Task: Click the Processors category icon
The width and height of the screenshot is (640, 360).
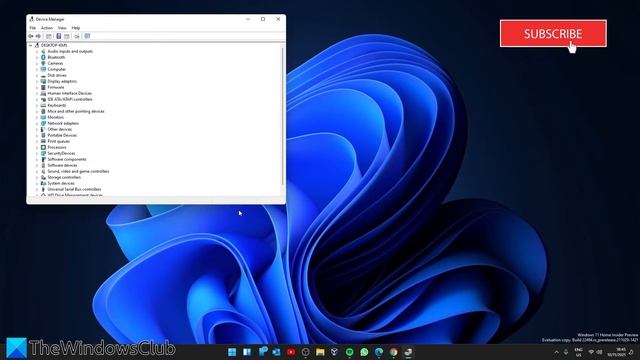Action: [43, 147]
